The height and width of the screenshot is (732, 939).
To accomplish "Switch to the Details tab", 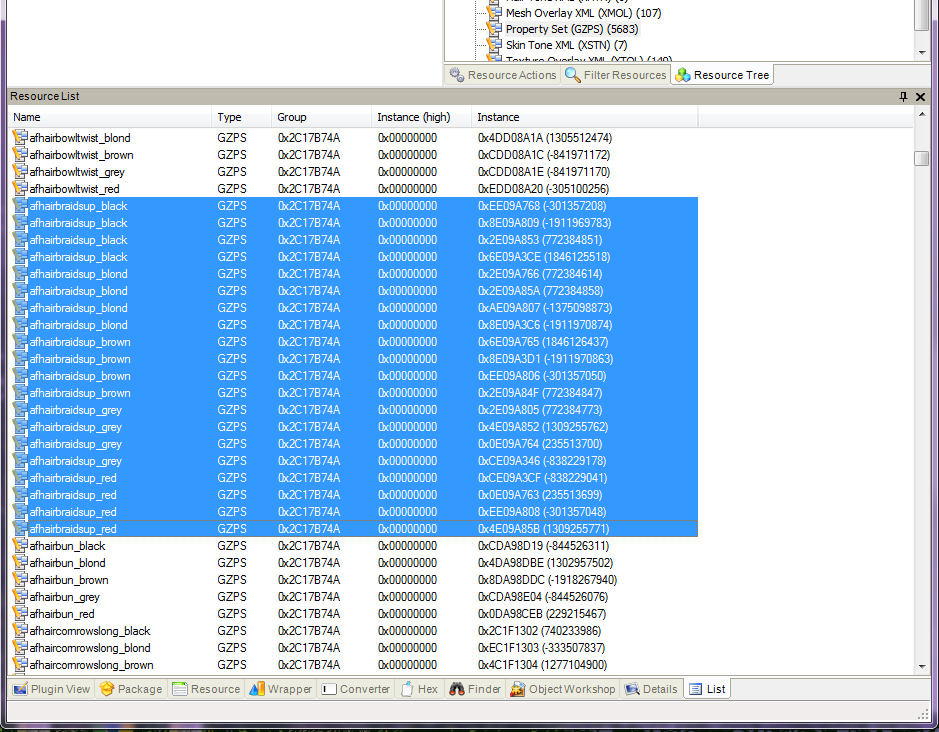I will click(651, 689).
